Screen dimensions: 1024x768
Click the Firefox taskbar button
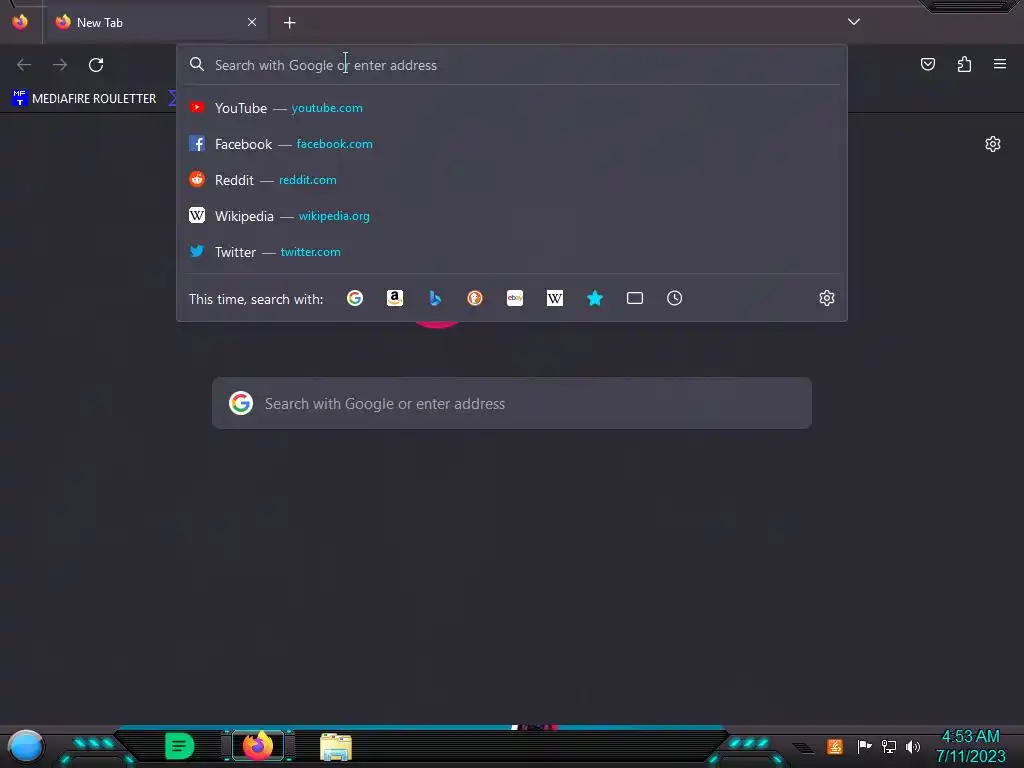point(258,746)
